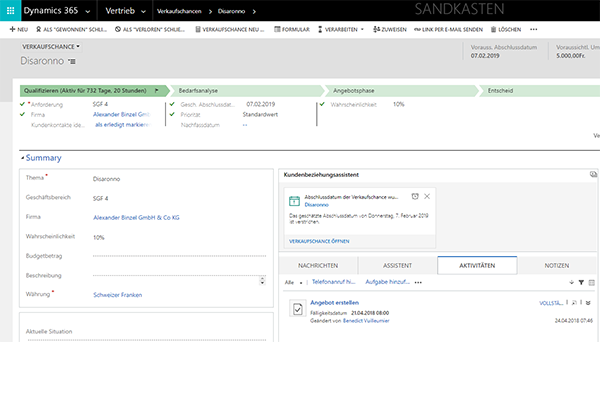Dismiss the Abschlussdatum assistant card
600x420 pixels.
427,196
